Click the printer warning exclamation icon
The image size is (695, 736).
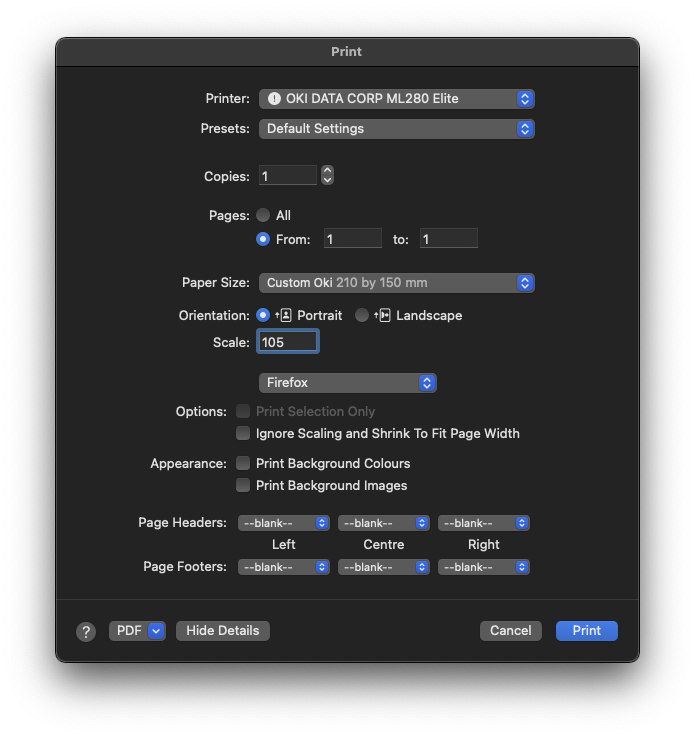coord(274,99)
